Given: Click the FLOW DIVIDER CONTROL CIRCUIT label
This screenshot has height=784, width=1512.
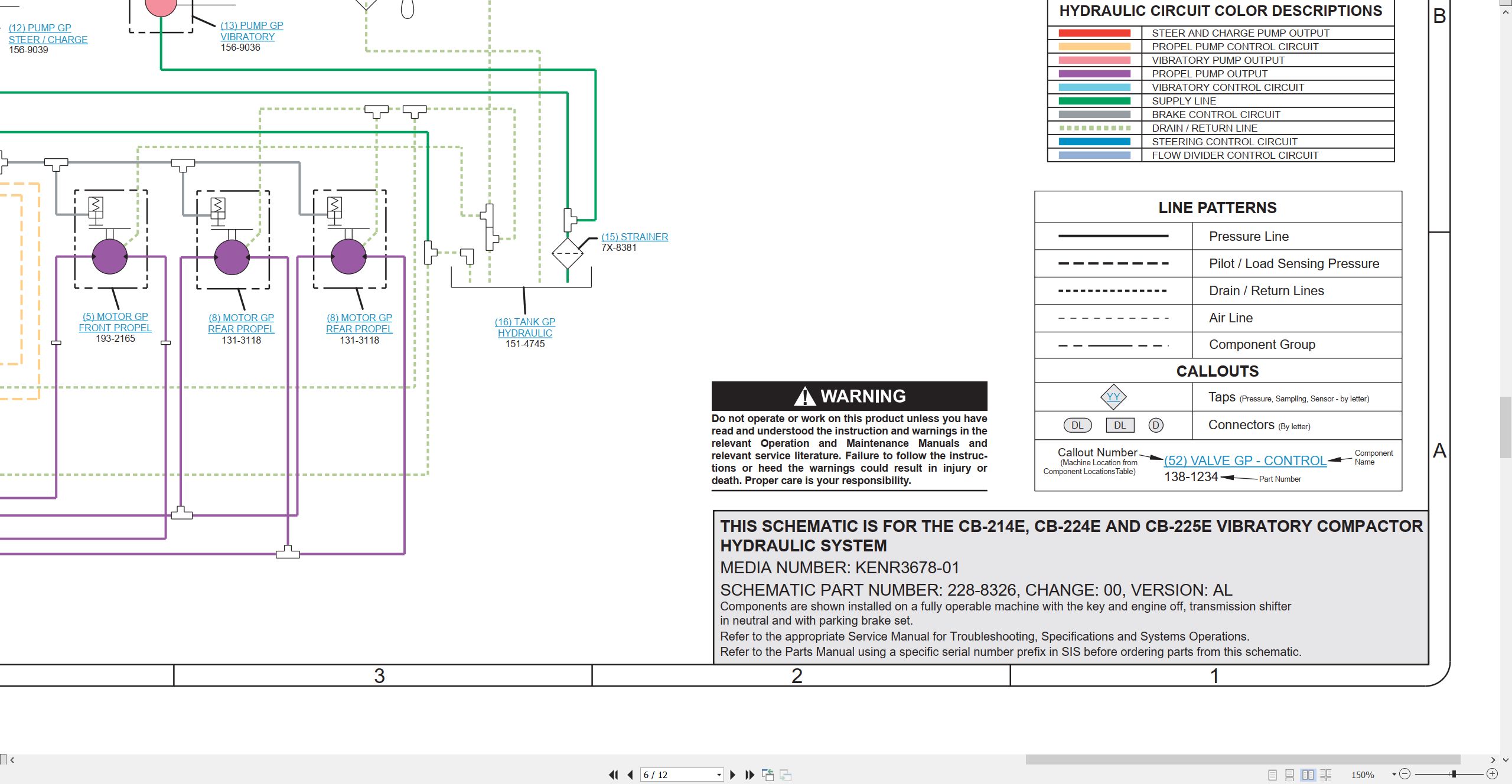Looking at the screenshot, I should coord(1235,155).
